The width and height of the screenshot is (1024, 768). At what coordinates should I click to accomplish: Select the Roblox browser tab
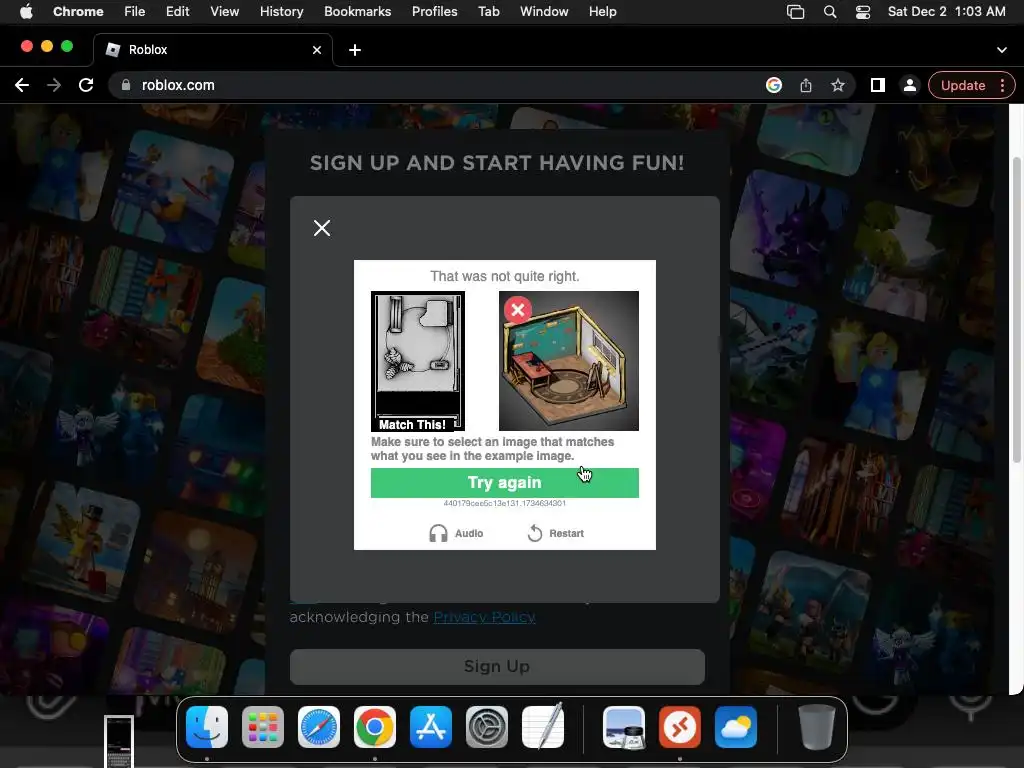pos(212,50)
